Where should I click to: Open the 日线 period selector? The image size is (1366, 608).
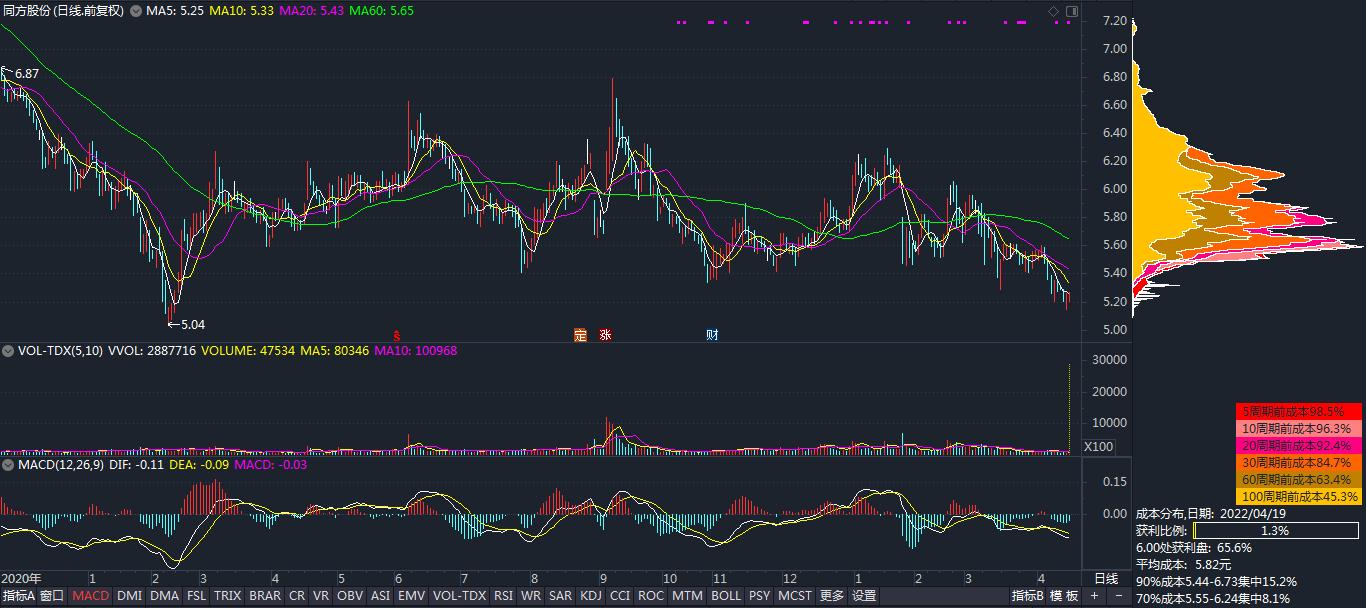pos(1106,579)
